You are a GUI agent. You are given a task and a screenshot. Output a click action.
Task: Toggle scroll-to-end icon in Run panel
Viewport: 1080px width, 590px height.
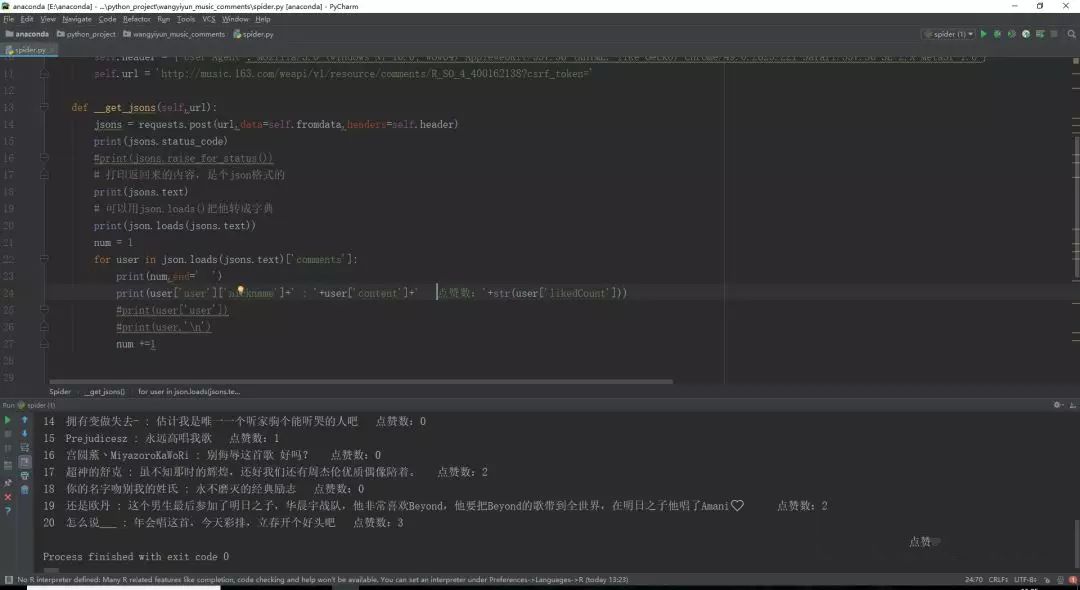tap(25, 462)
